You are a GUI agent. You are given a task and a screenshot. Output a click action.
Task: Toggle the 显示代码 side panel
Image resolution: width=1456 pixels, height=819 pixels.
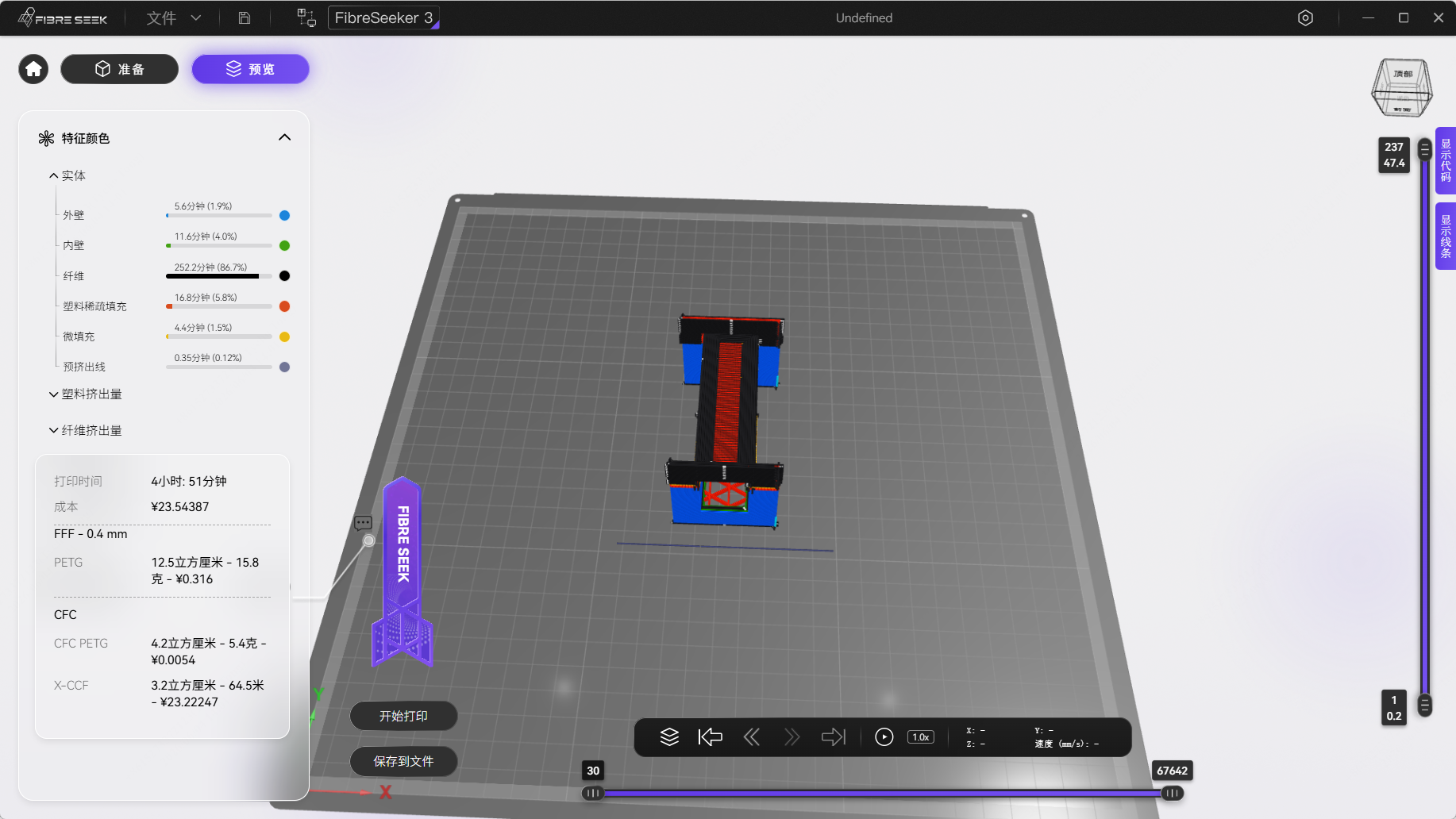point(1446,160)
